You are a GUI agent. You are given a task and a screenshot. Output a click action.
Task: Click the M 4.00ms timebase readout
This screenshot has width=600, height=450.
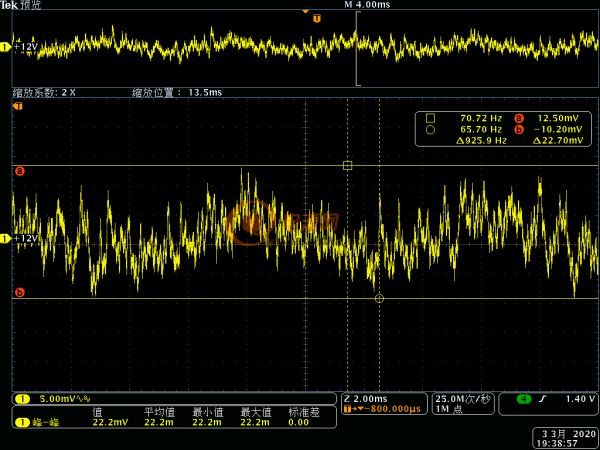click(x=367, y=5)
